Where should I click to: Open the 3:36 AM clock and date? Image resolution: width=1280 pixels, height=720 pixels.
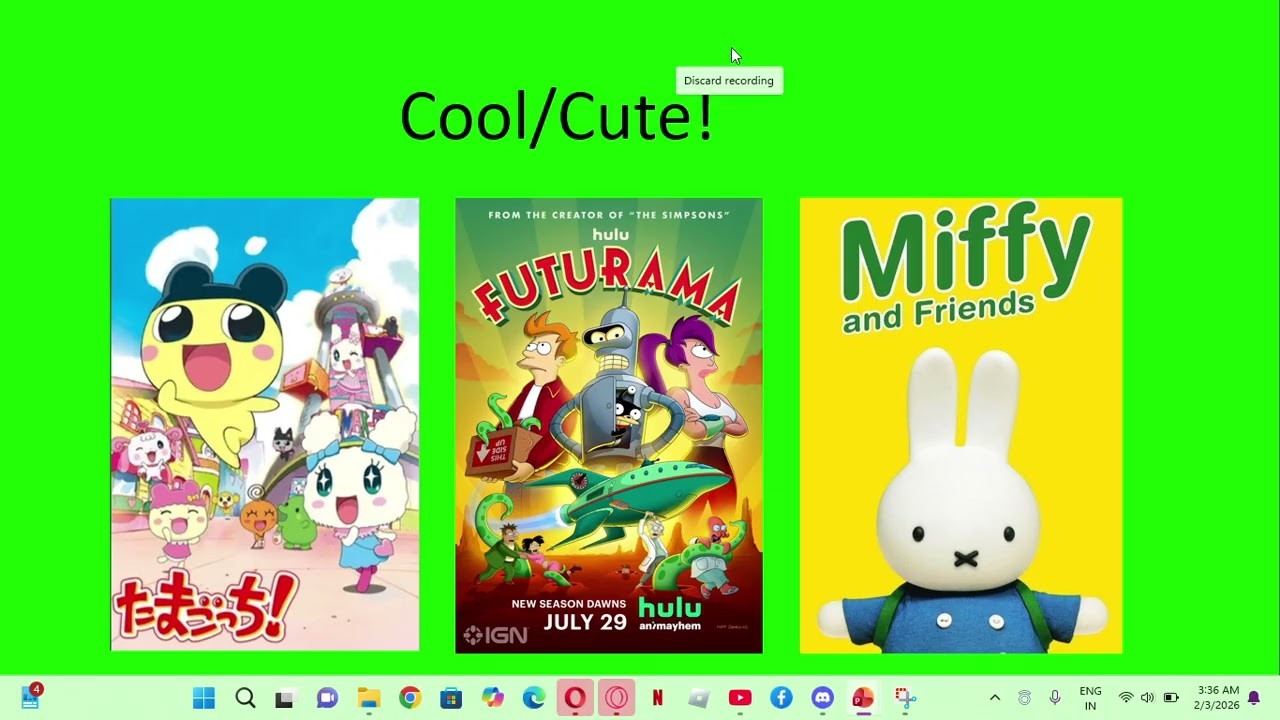(x=1217, y=698)
